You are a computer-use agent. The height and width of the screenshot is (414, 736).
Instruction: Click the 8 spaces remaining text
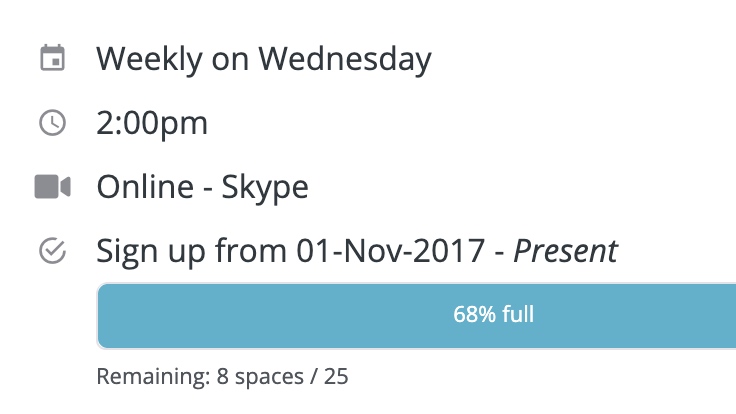coord(260,376)
